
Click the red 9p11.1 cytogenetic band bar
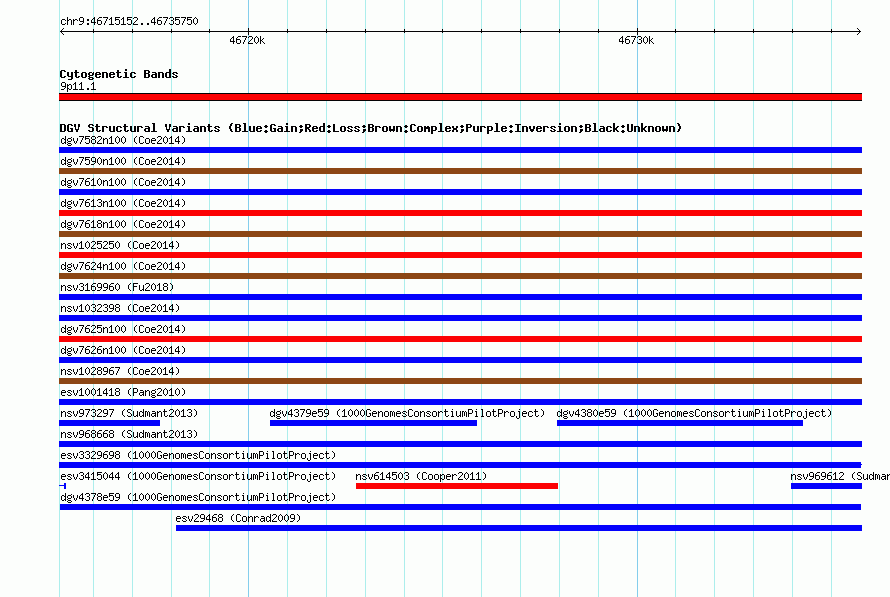(x=460, y=97)
